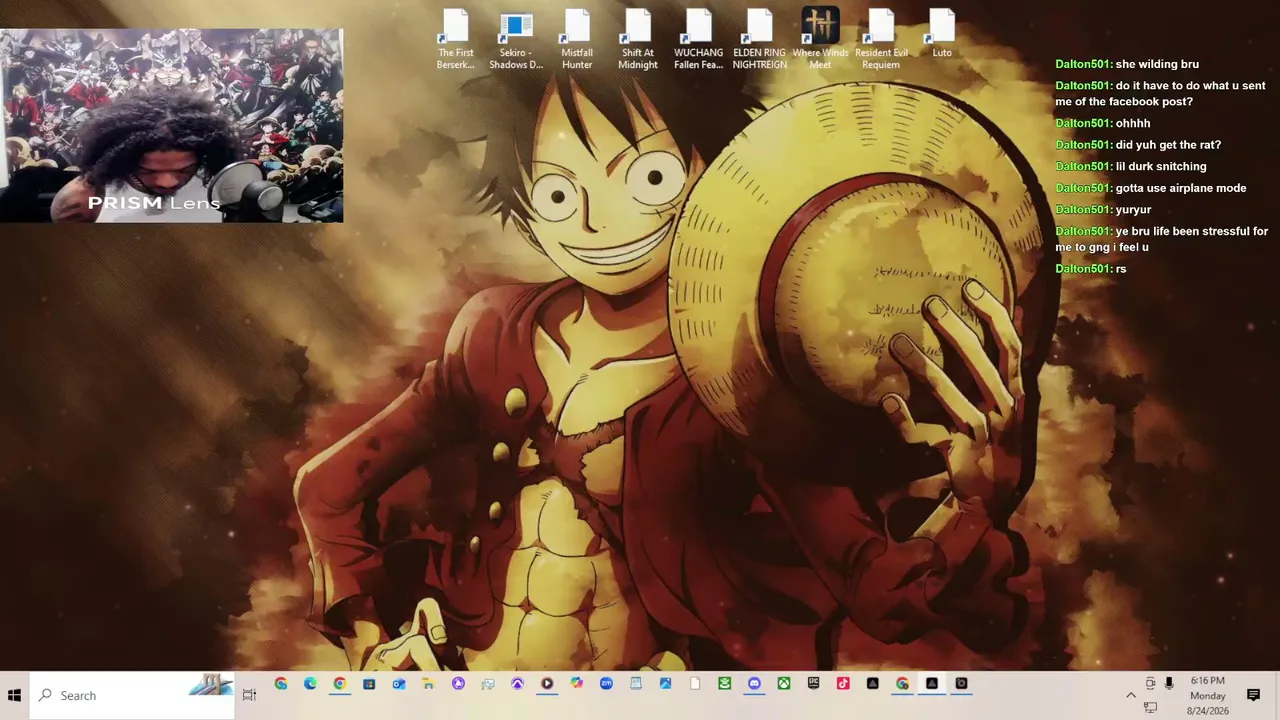Viewport: 1280px width, 720px height.
Task: Click the taskbar Search box
Action: (x=133, y=696)
